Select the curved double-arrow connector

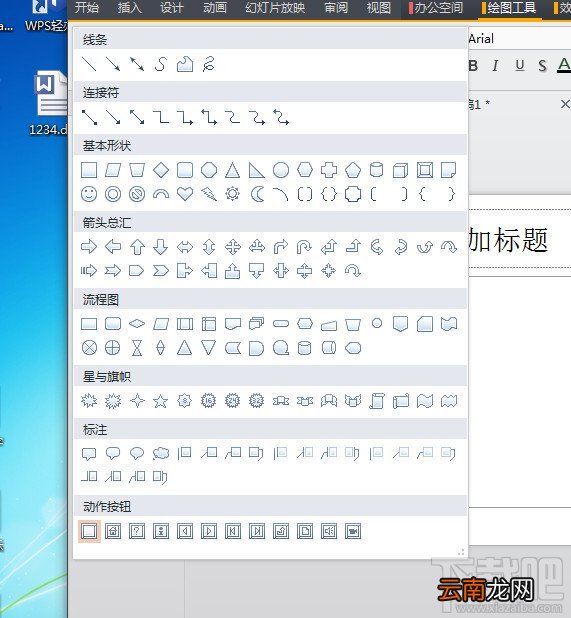281,117
